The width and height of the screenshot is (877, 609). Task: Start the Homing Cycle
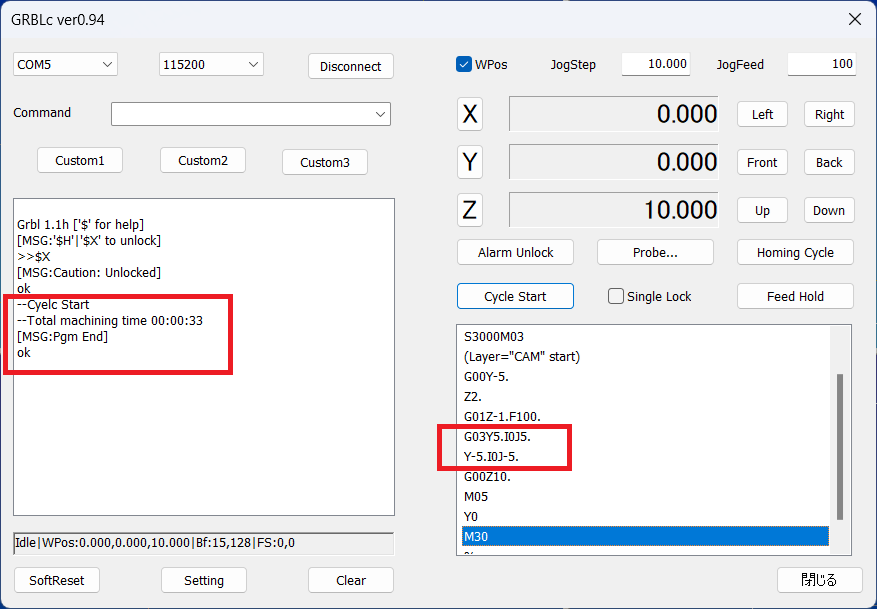[795, 252]
